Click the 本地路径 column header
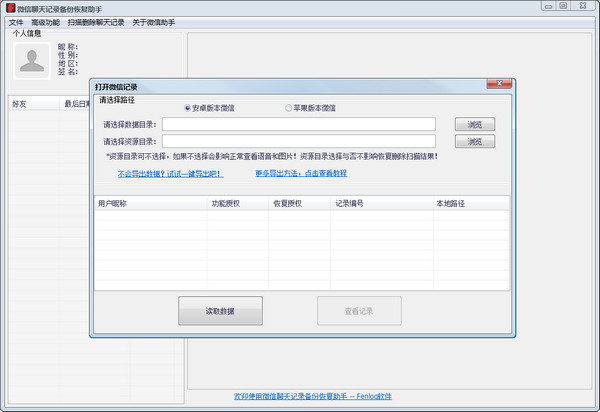 tap(450, 203)
